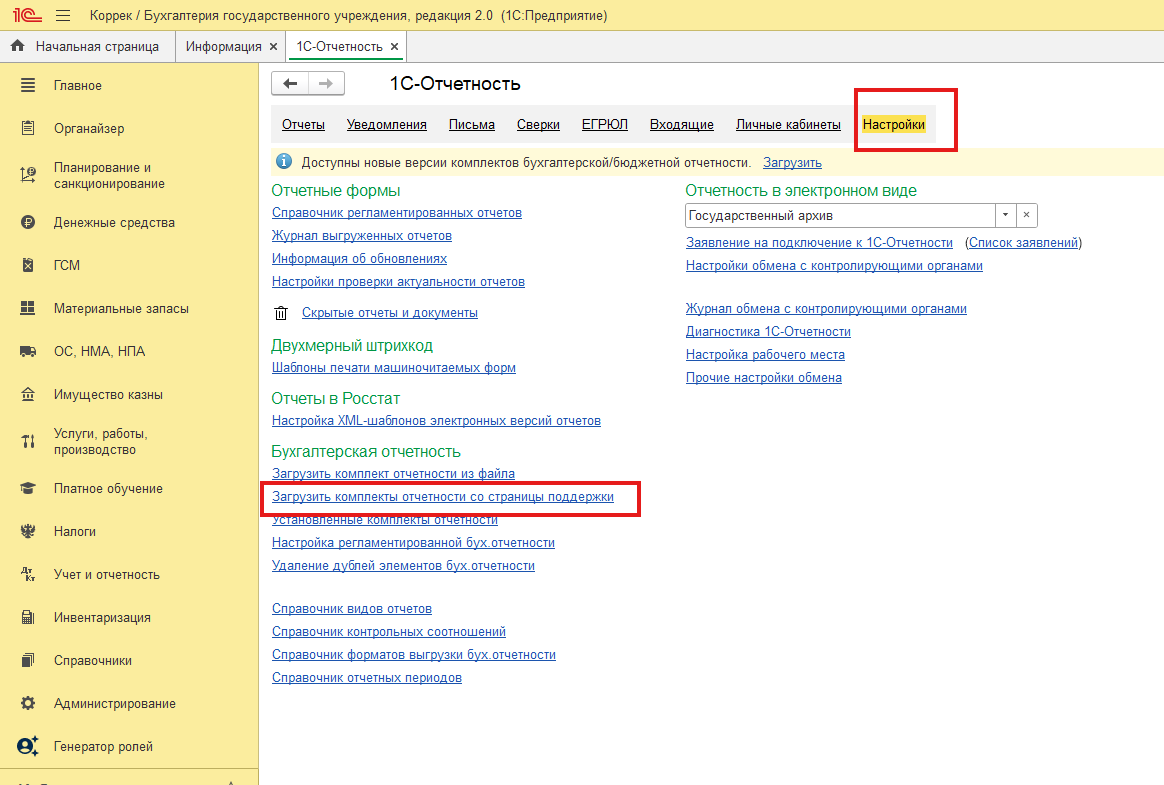Open Шаблоны печати машиночитаемых форм
Viewport: 1164px width, 785px height.
pyautogui.click(x=393, y=367)
